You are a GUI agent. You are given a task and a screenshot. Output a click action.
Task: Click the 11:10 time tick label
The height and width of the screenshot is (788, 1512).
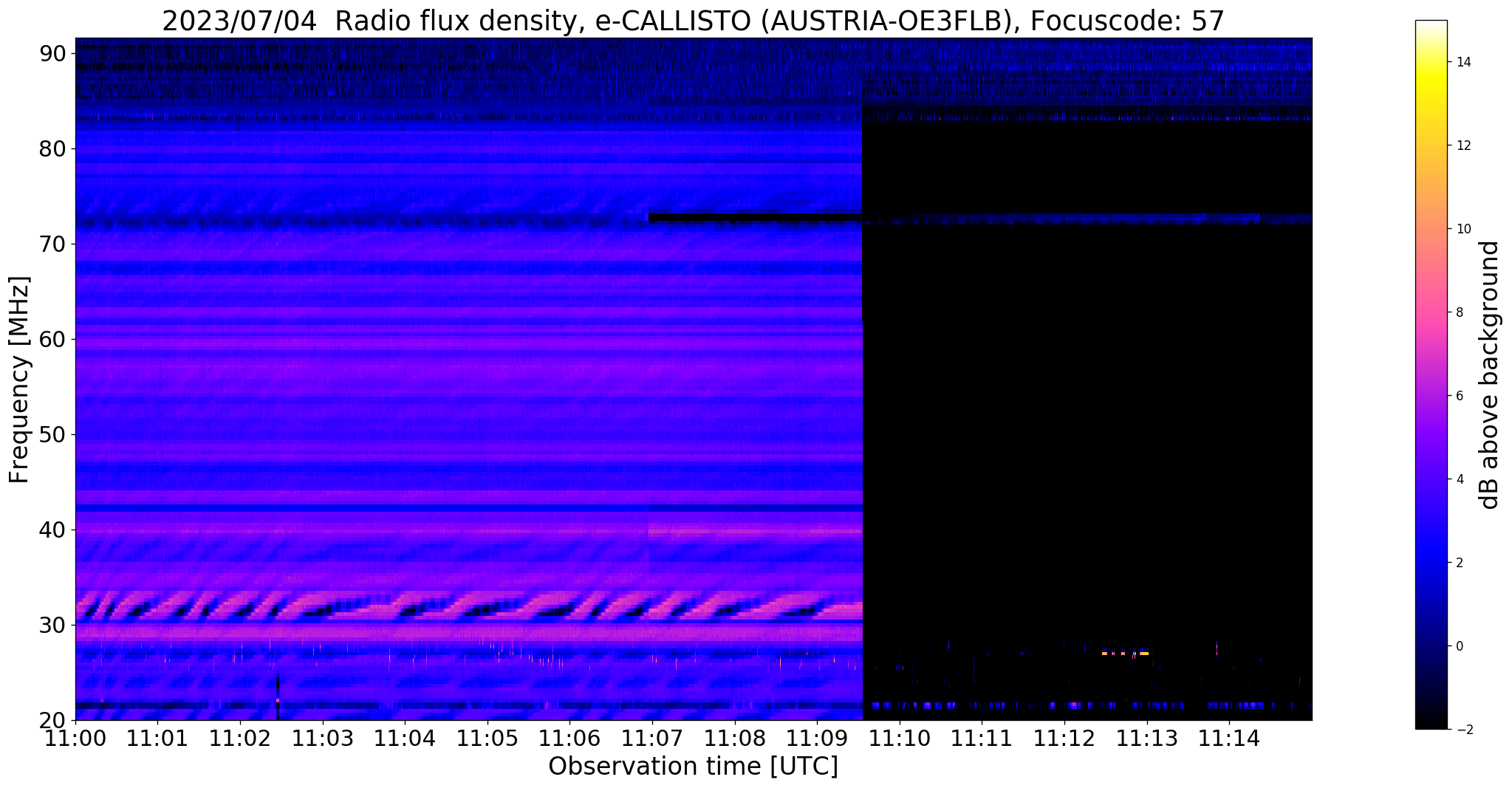point(900,738)
